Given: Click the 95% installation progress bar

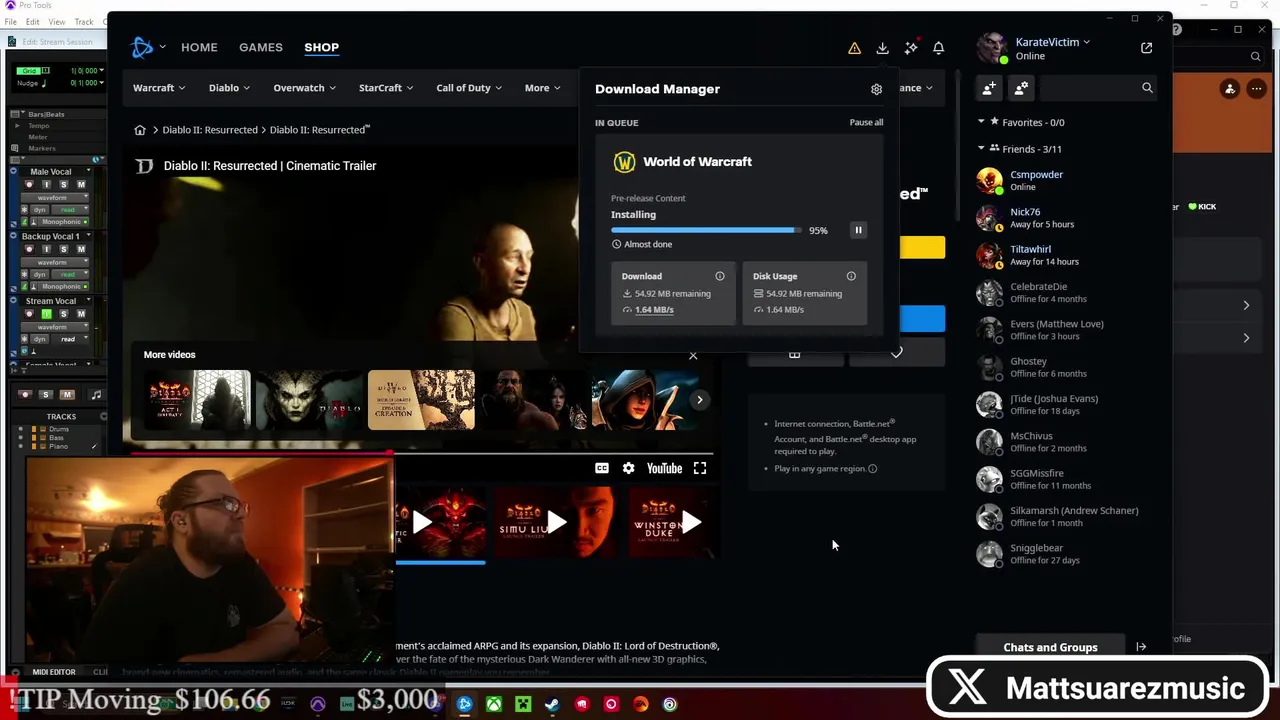Looking at the screenshot, I should tap(706, 230).
